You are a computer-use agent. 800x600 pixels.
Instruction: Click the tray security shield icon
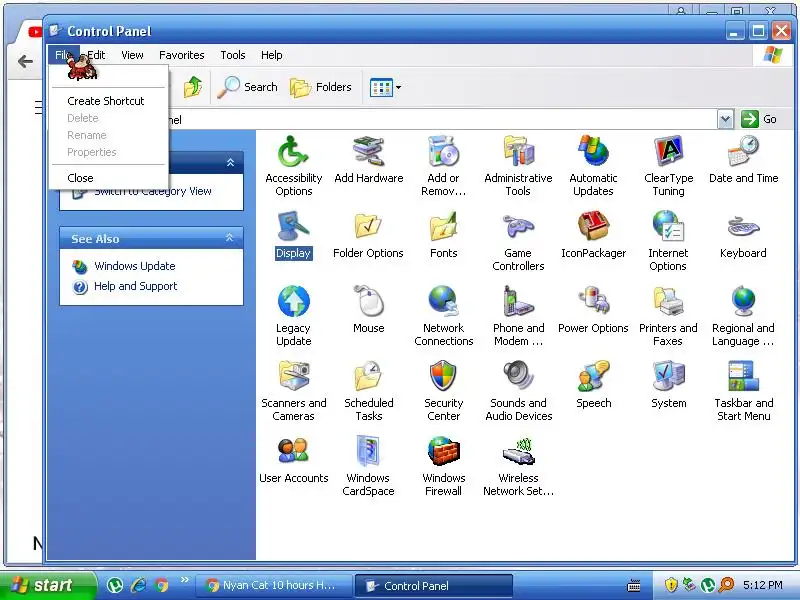click(671, 585)
